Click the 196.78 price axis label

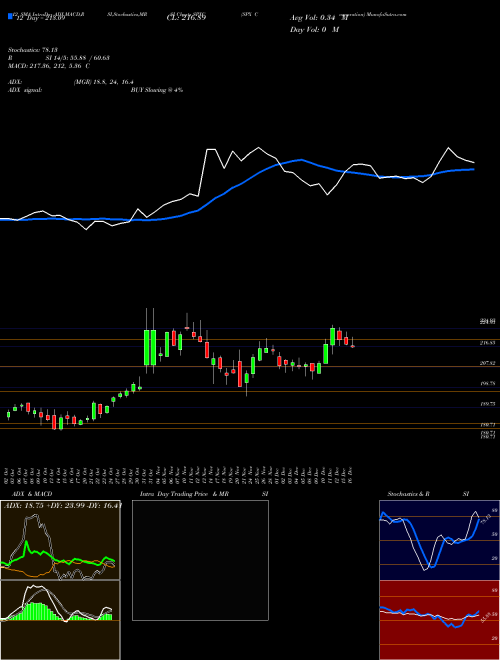pyautogui.click(x=488, y=383)
